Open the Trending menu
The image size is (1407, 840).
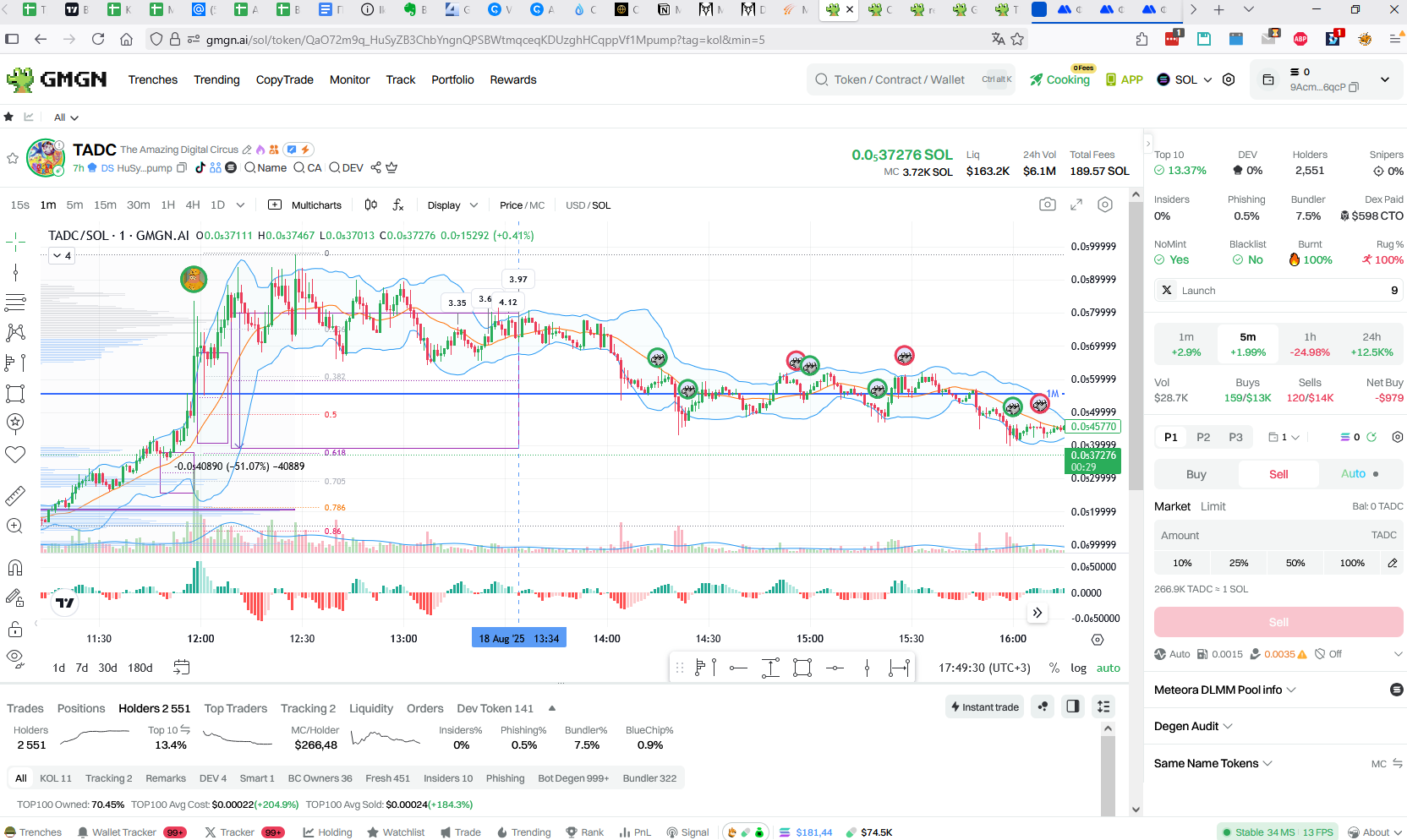click(x=216, y=79)
